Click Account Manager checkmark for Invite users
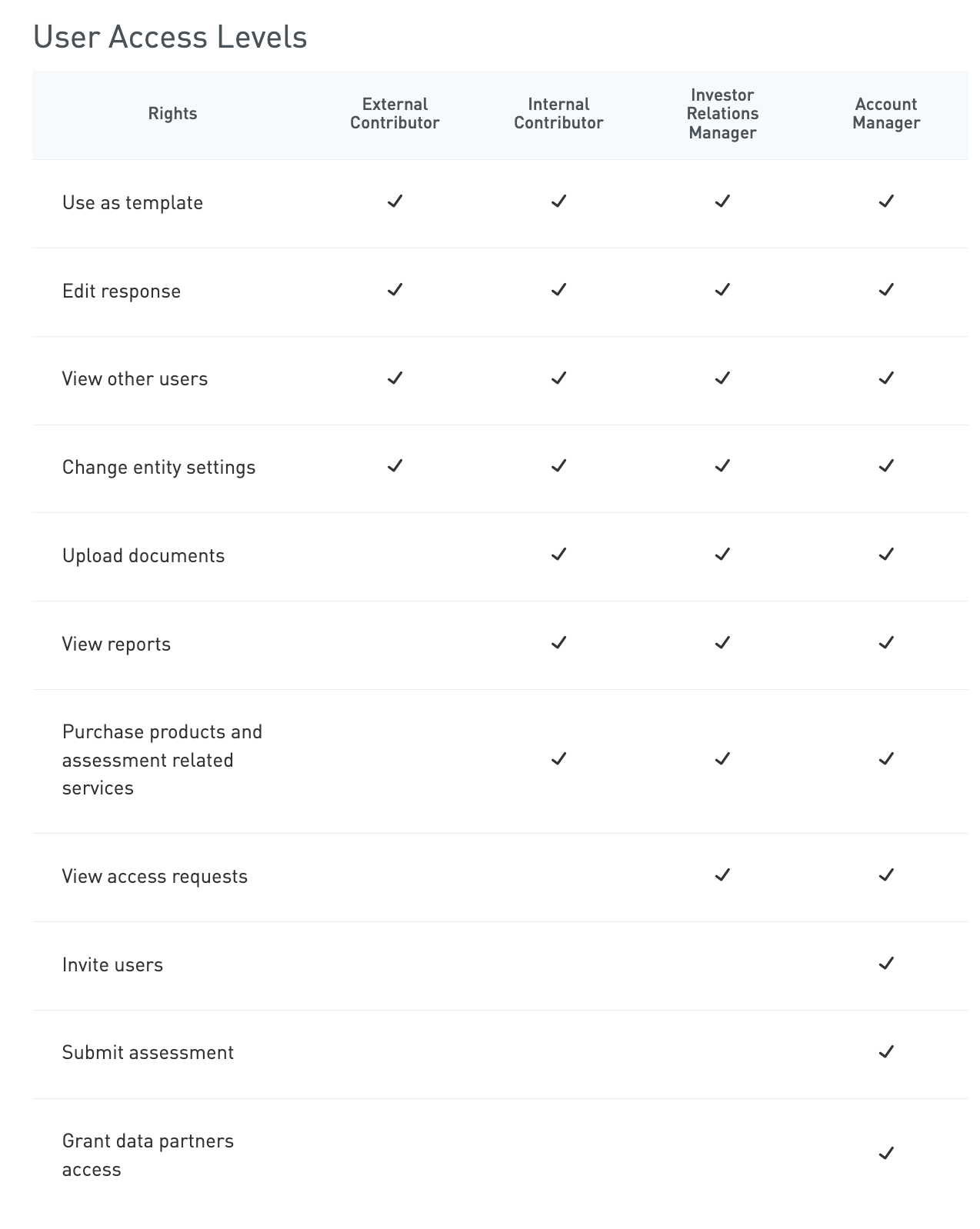Screen dimensions: 980x1229 point(886,964)
